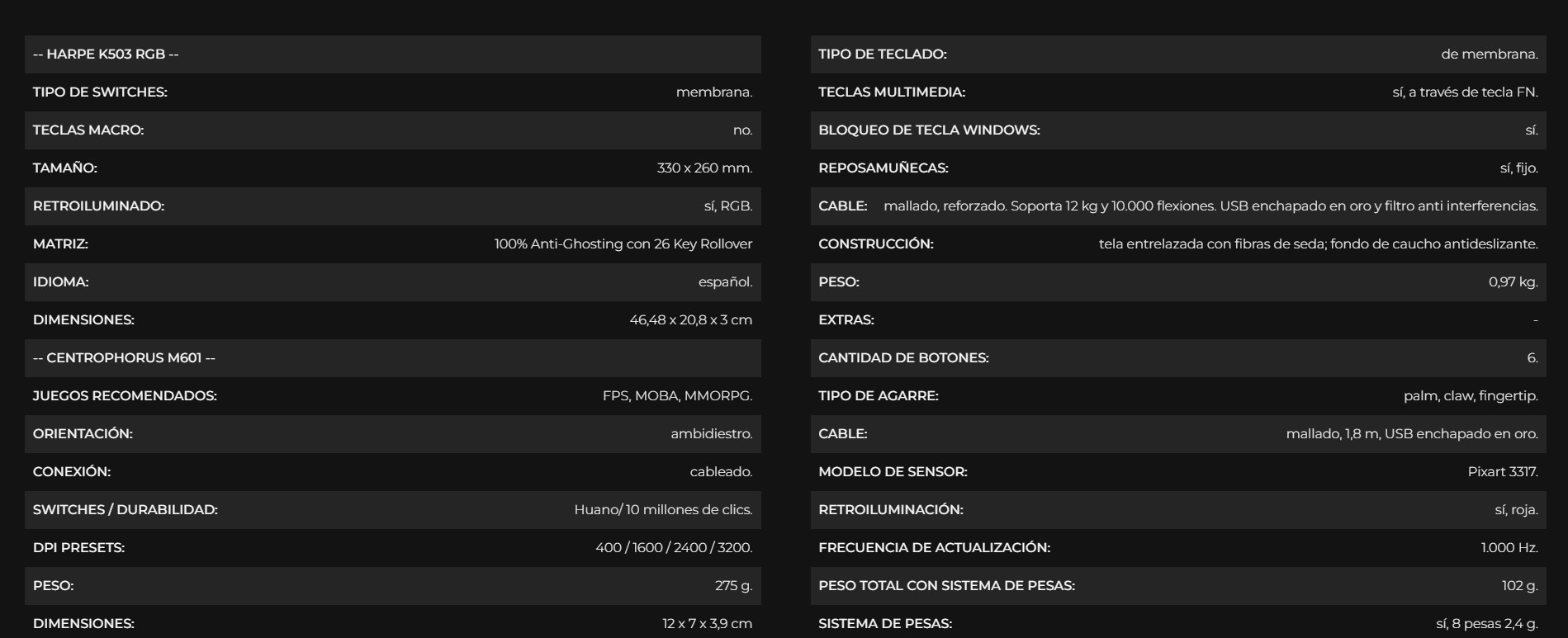
Task: Select the RETROILUMINADO label in left column
Action: click(98, 206)
